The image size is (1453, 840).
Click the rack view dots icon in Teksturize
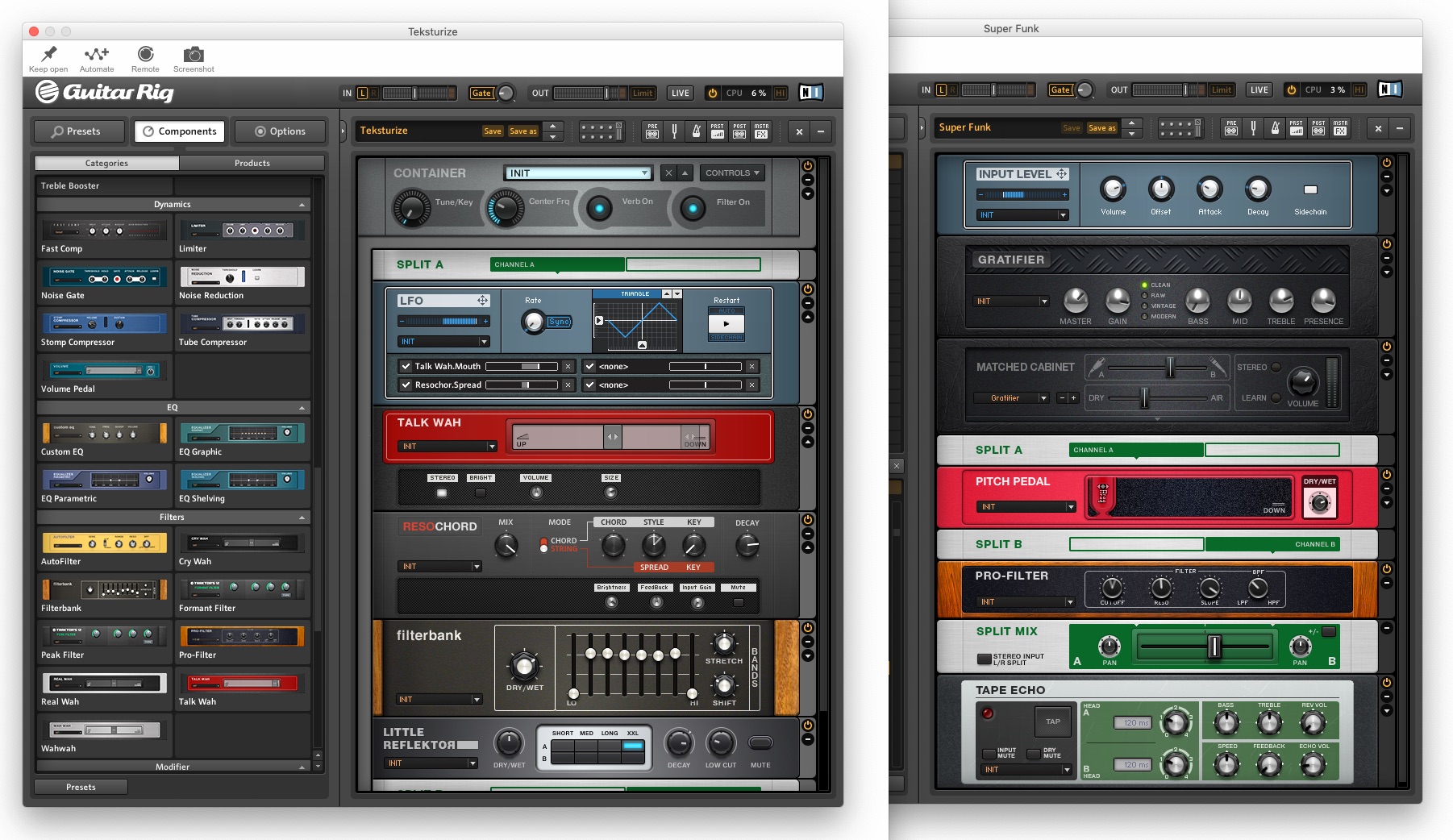click(x=601, y=131)
